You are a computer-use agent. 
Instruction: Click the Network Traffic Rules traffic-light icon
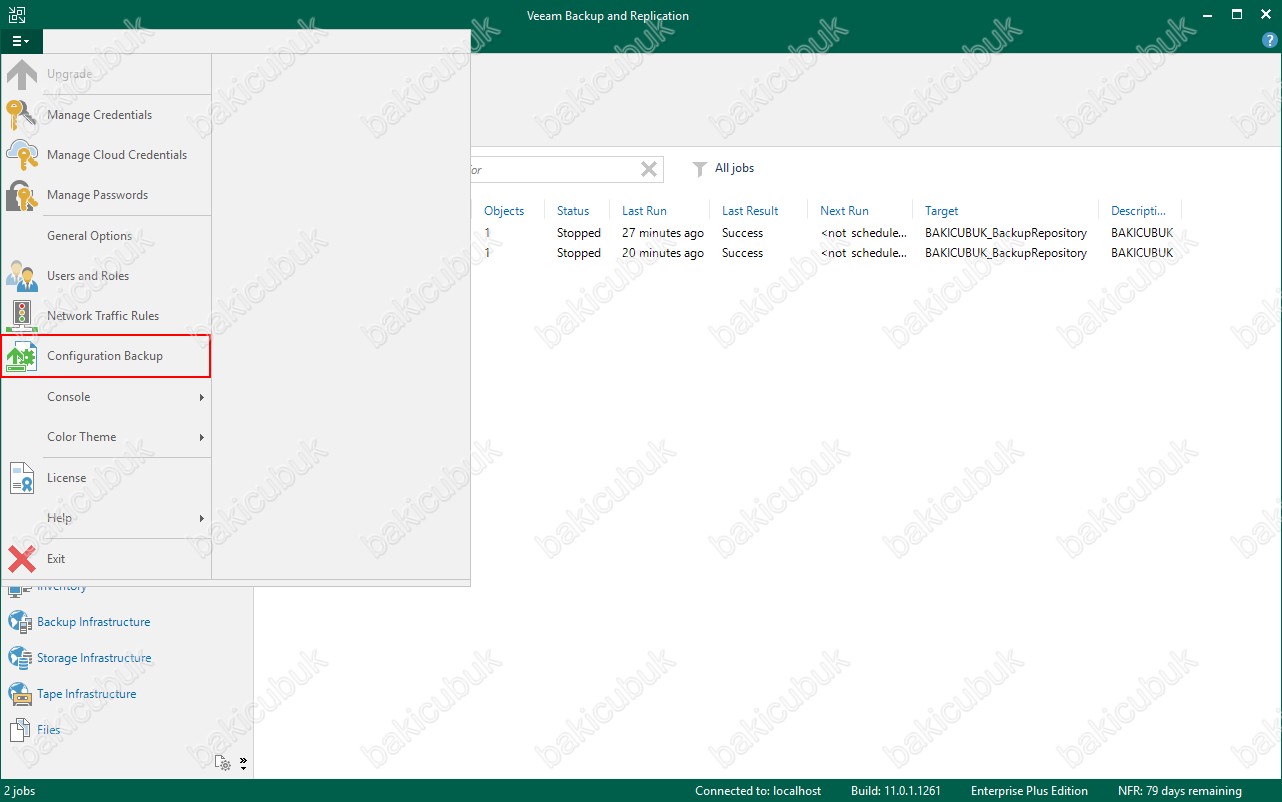[x=22, y=316]
